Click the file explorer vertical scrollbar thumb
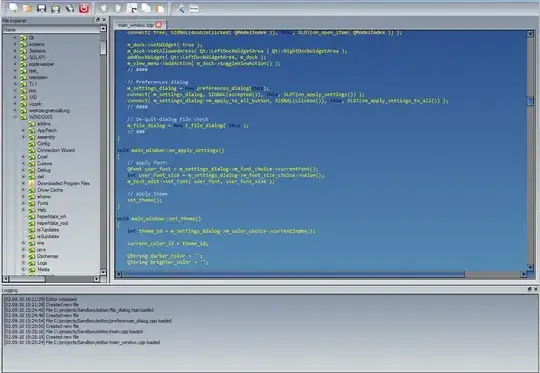This screenshot has height=373, width=540. click(x=103, y=48)
